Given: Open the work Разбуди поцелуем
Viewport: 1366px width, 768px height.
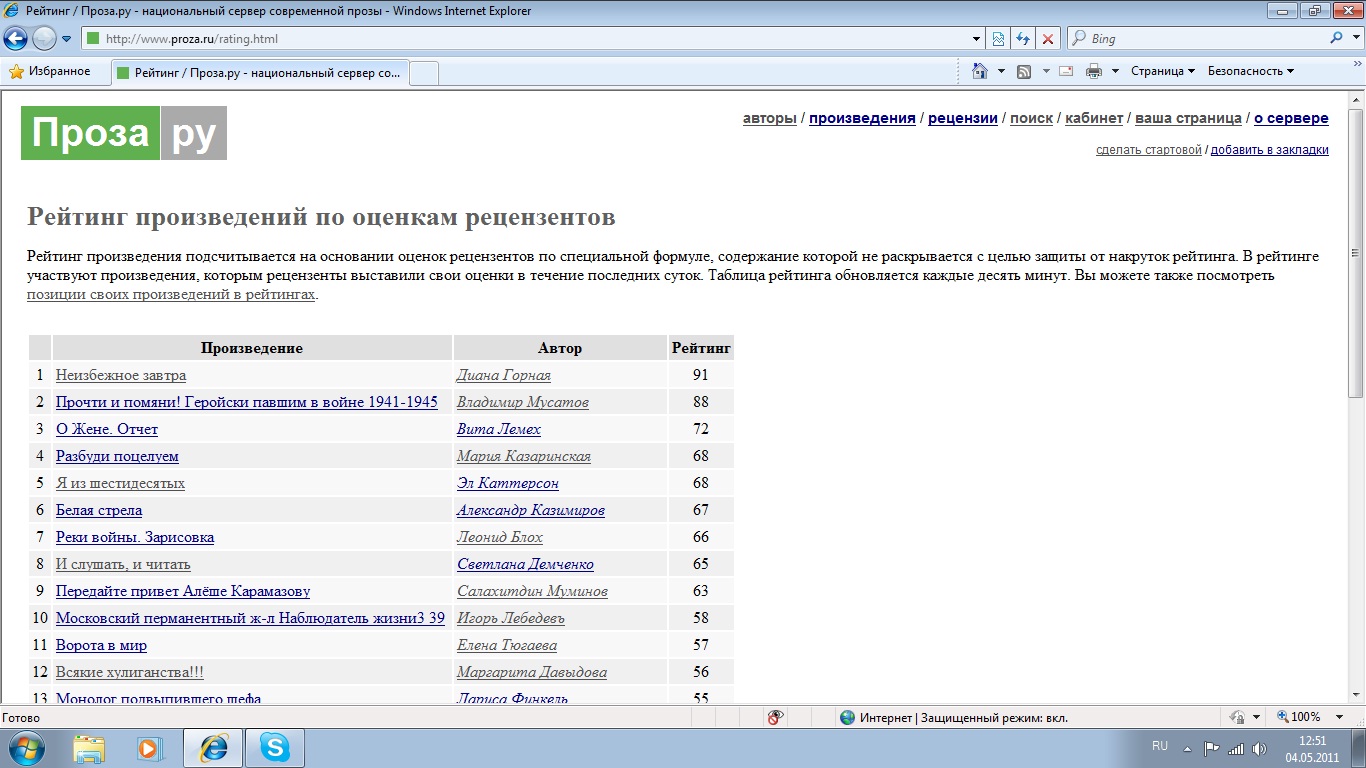Looking at the screenshot, I should coord(117,456).
